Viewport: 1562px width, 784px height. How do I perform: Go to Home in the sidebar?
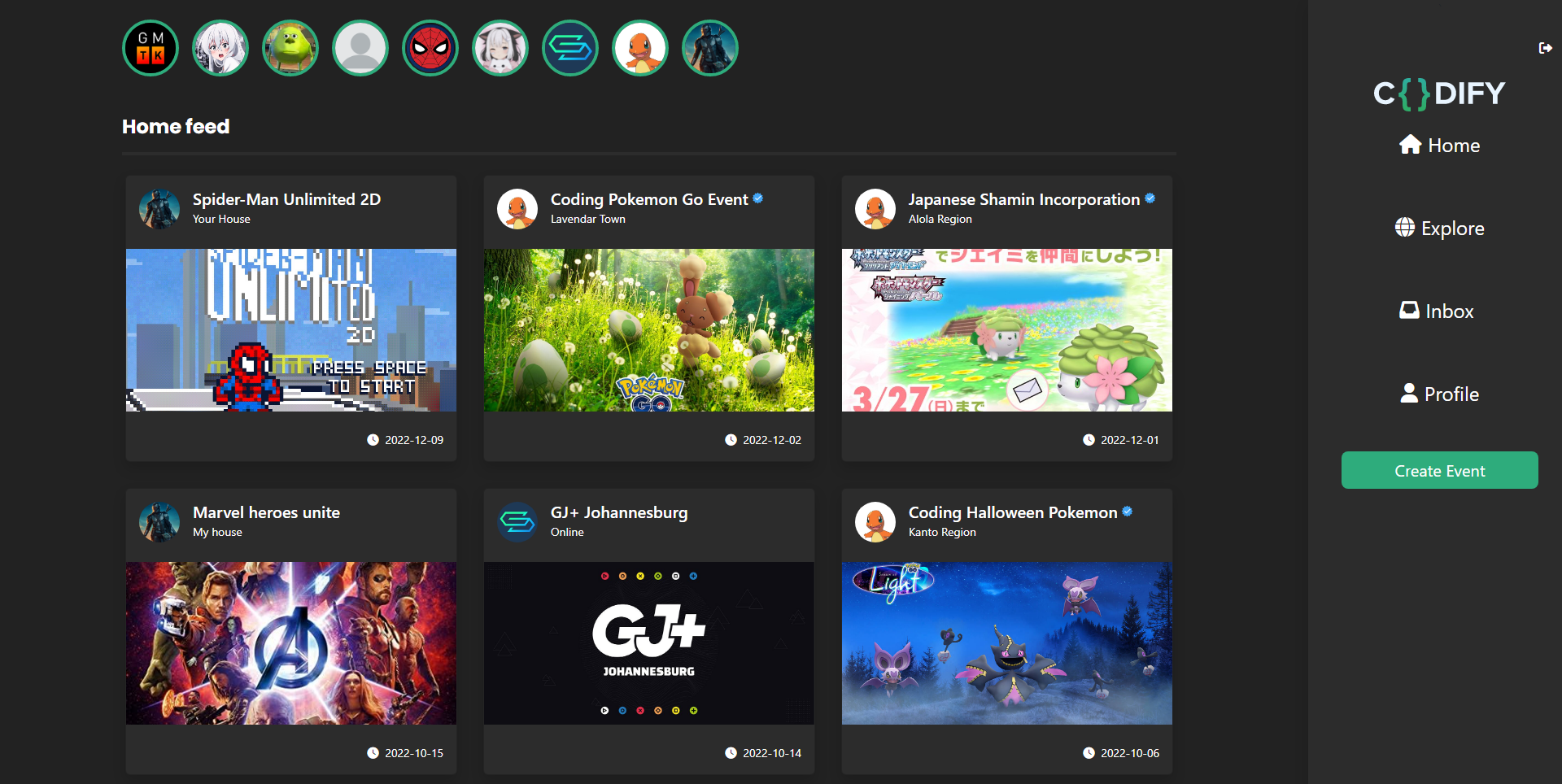point(1439,145)
